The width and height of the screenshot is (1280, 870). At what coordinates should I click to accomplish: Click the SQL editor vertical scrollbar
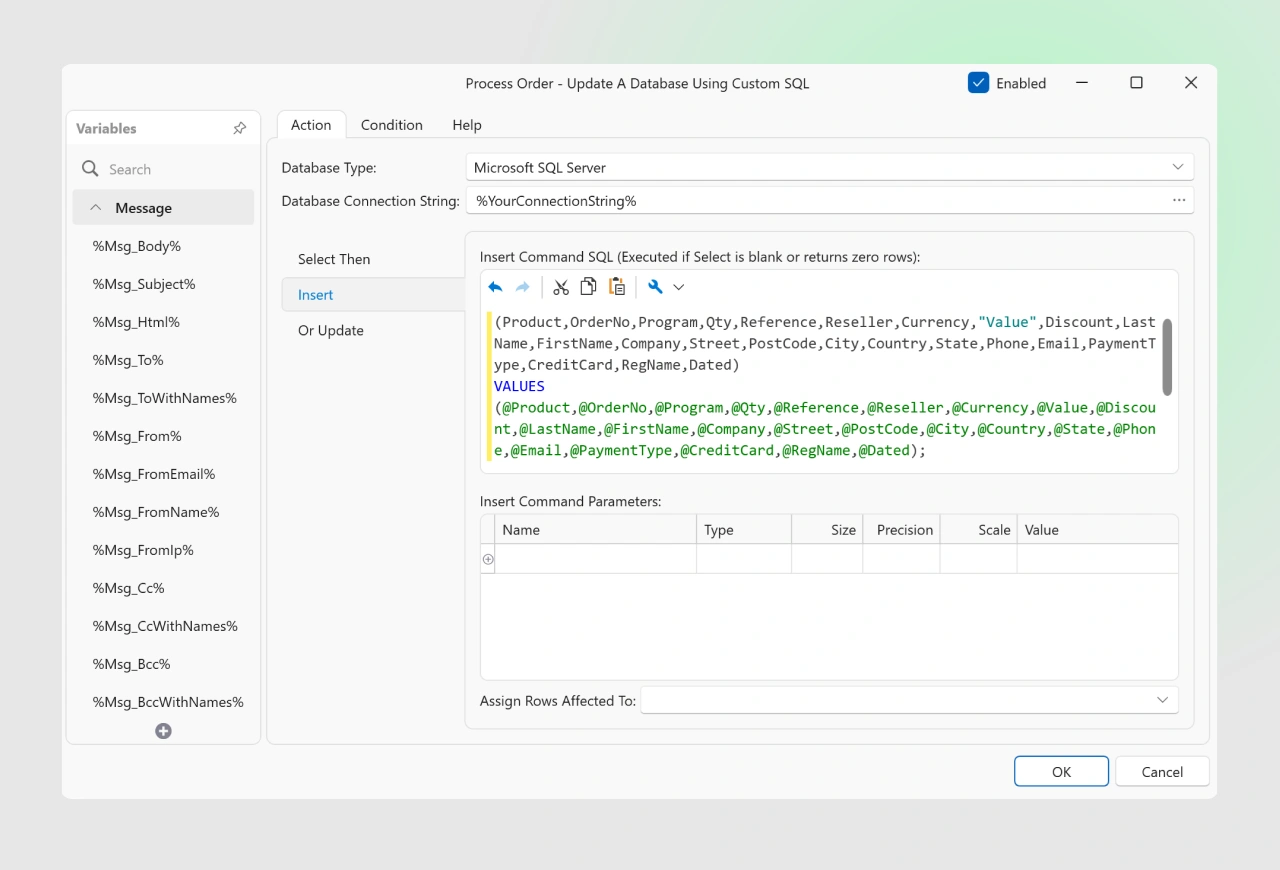(1166, 356)
